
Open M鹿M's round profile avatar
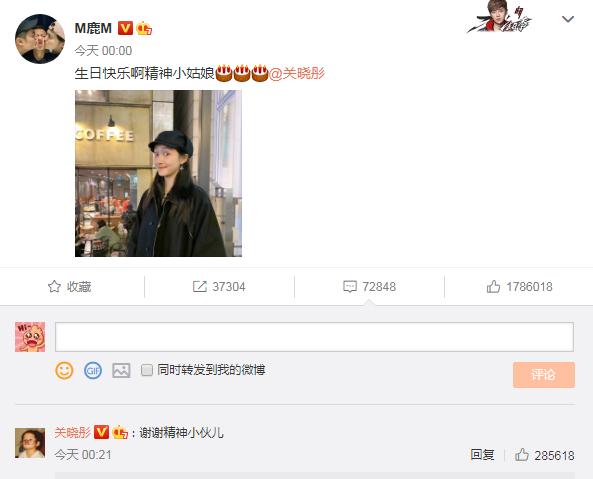pos(40,39)
